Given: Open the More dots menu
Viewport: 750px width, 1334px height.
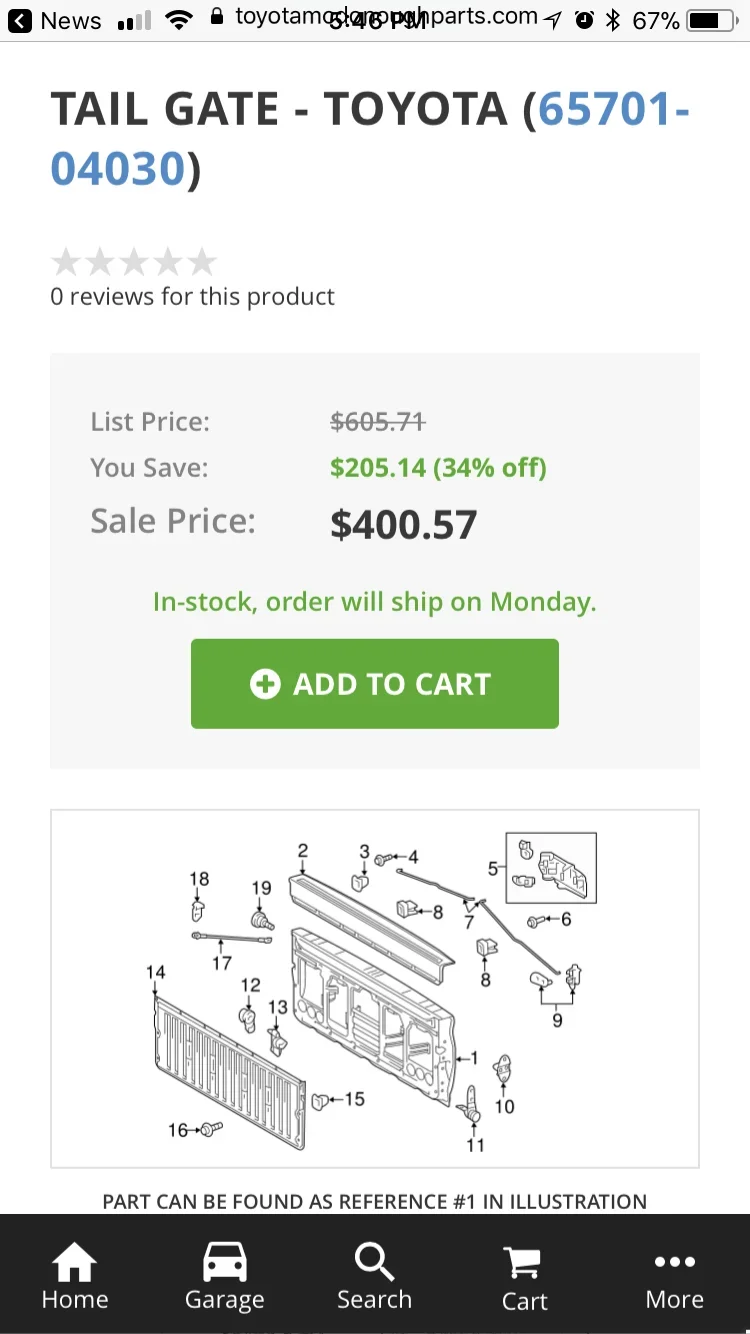Looking at the screenshot, I should pos(675,1262).
